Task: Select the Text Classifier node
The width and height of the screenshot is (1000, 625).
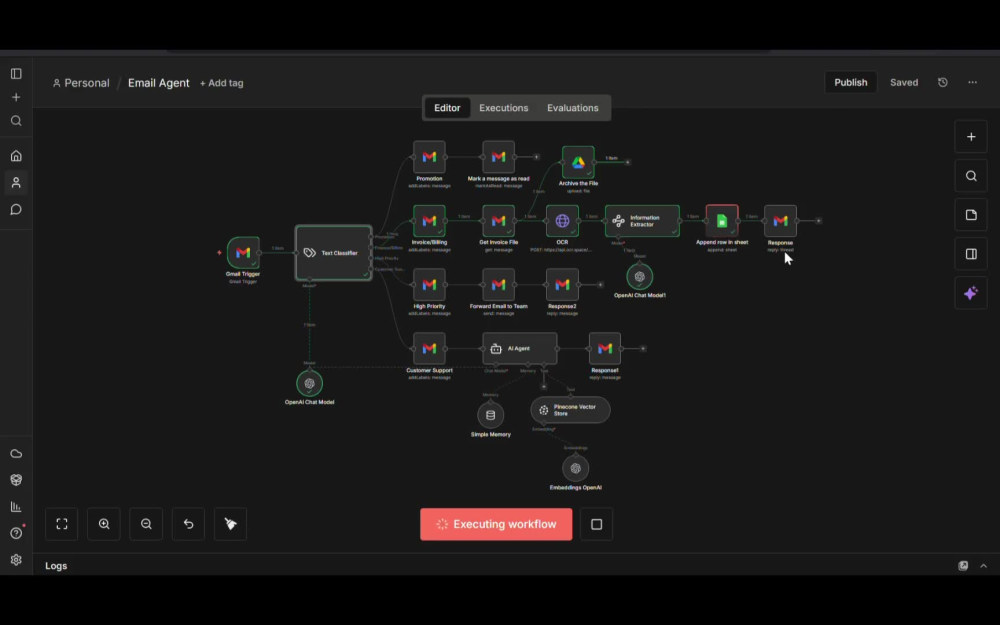Action: pyautogui.click(x=334, y=253)
